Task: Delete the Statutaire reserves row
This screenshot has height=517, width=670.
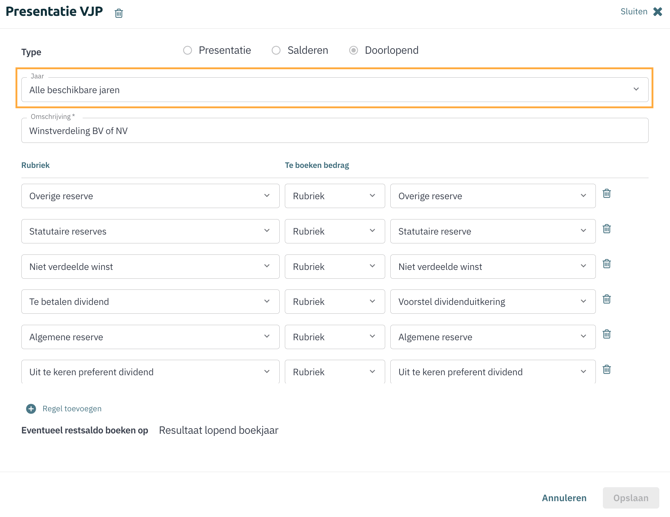Action: (607, 229)
